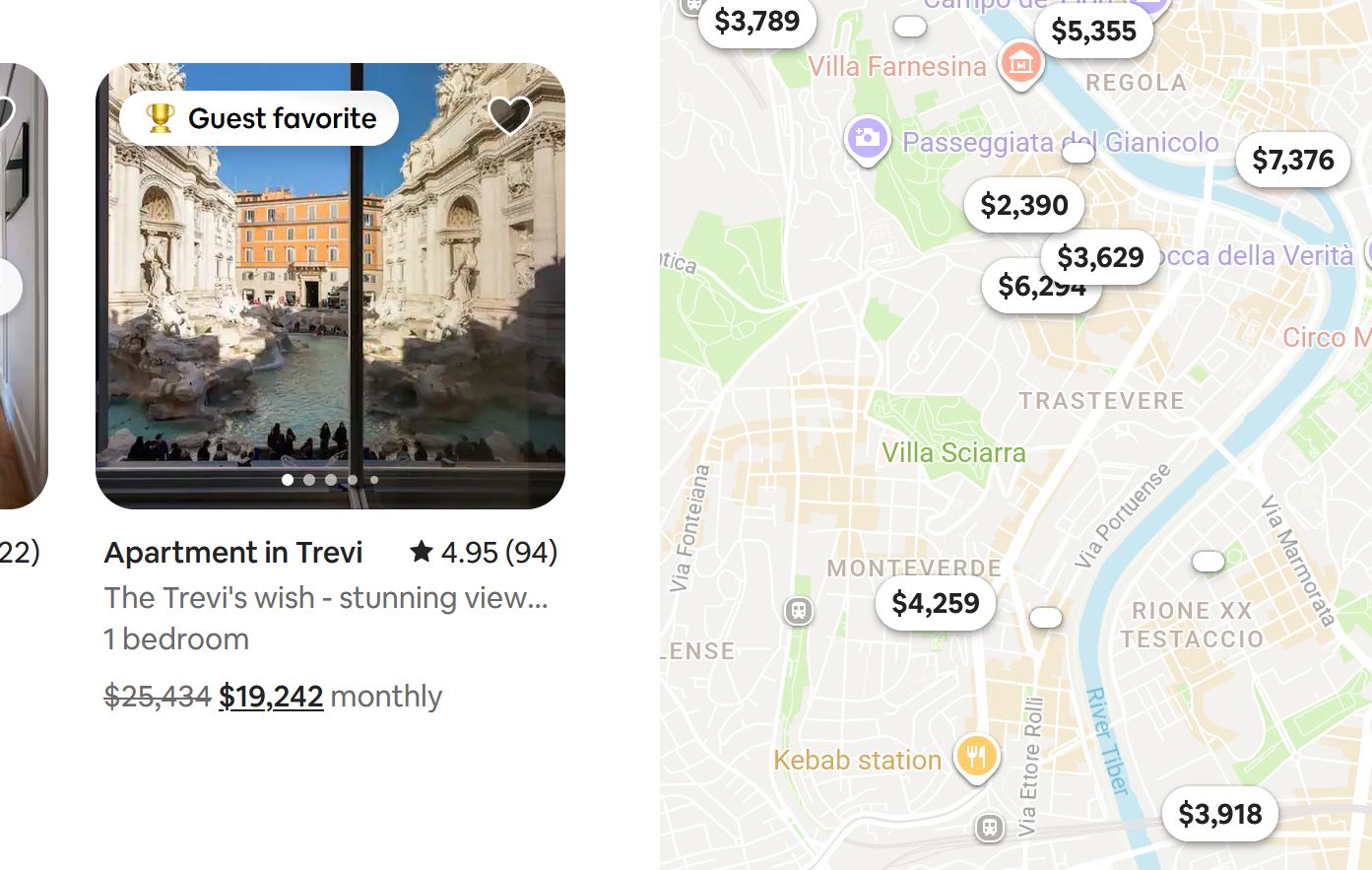Screen dimensions: 1372x870
Task: Jump to second photo via carousel dot
Action: click(309, 480)
